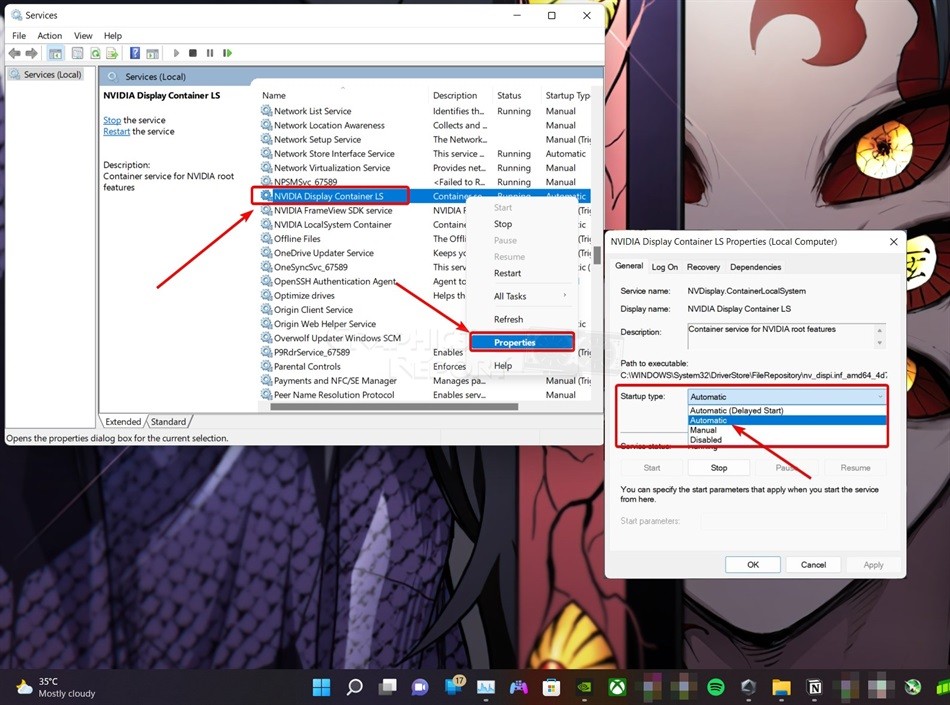This screenshot has height=705, width=950.
Task: Choose Stop in the context menu
Action: [521, 224]
